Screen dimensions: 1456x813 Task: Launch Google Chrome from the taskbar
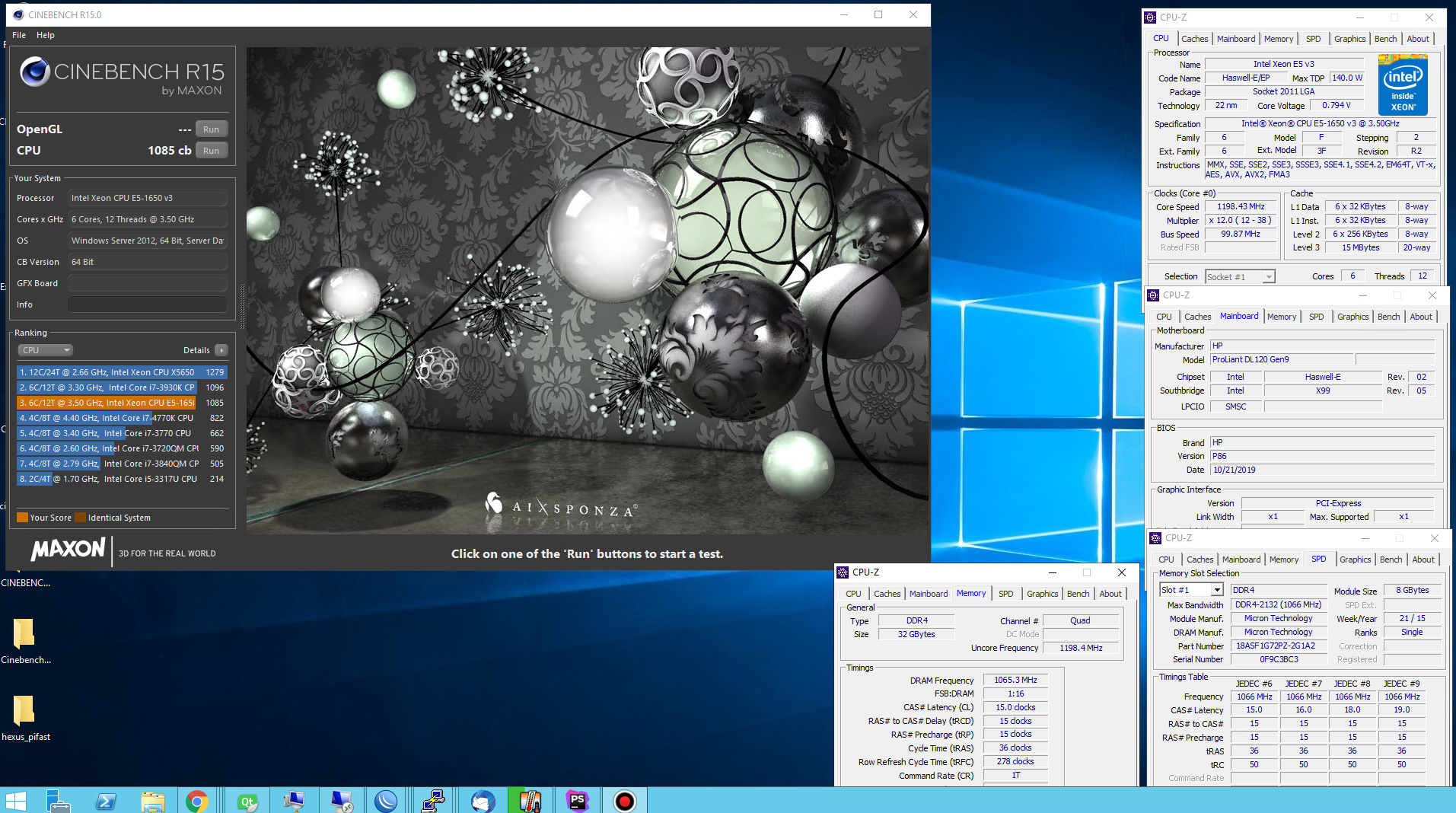[197, 800]
